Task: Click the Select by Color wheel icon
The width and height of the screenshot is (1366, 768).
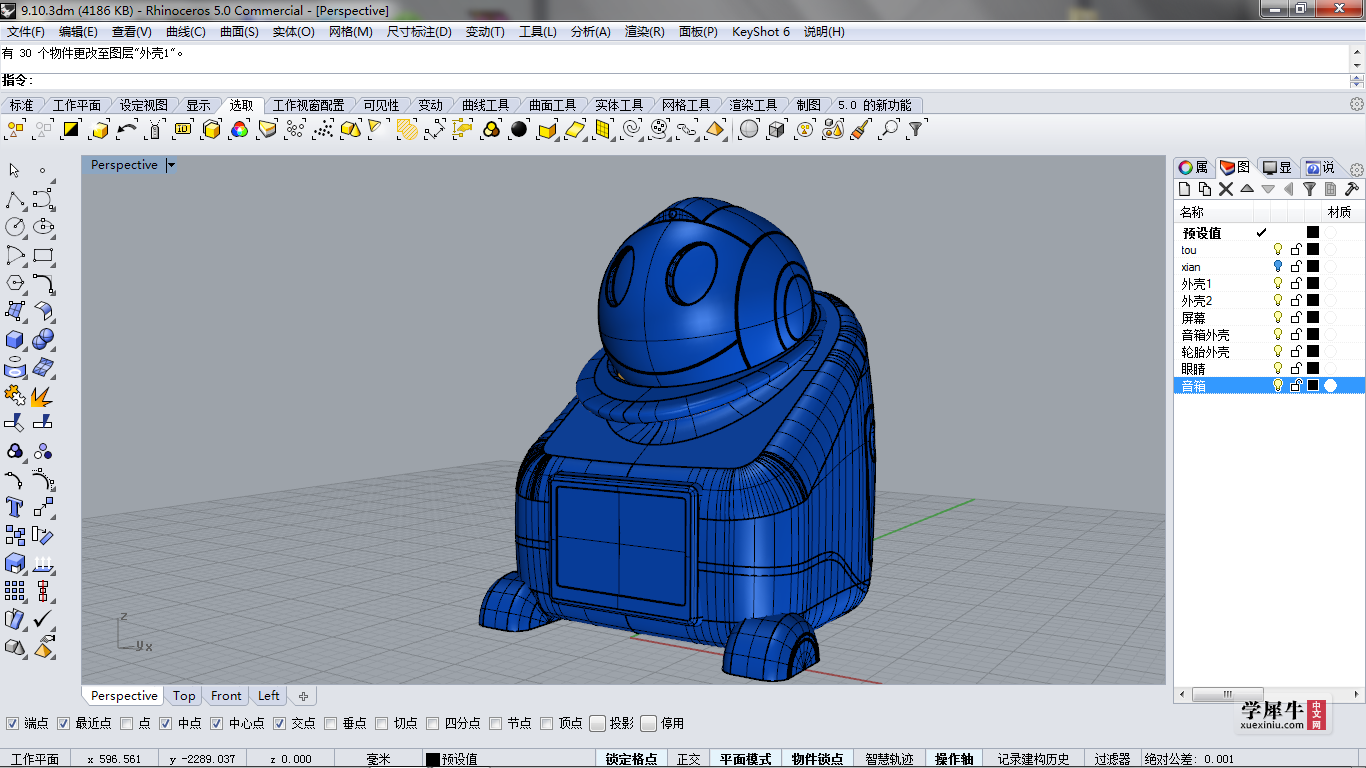Action: pos(239,129)
